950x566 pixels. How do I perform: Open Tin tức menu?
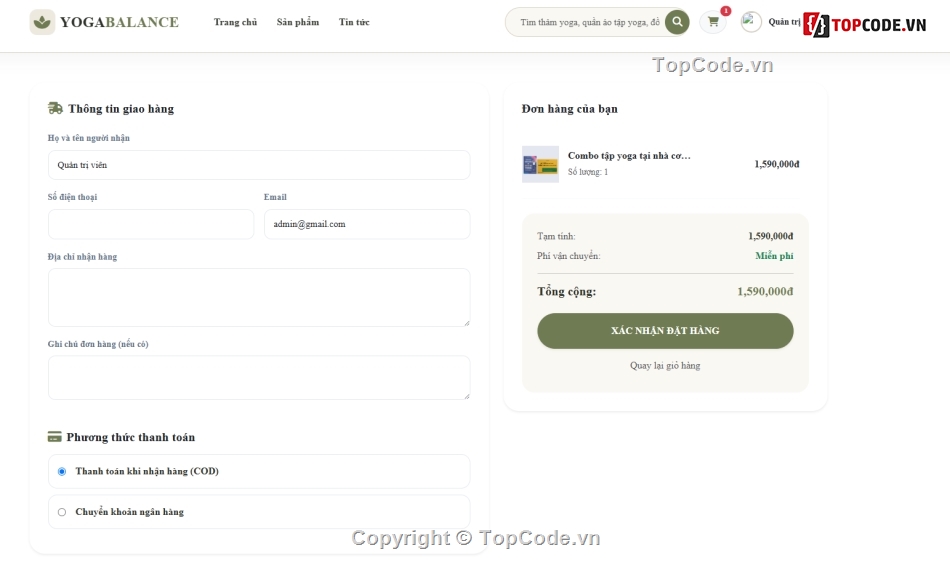tap(354, 22)
